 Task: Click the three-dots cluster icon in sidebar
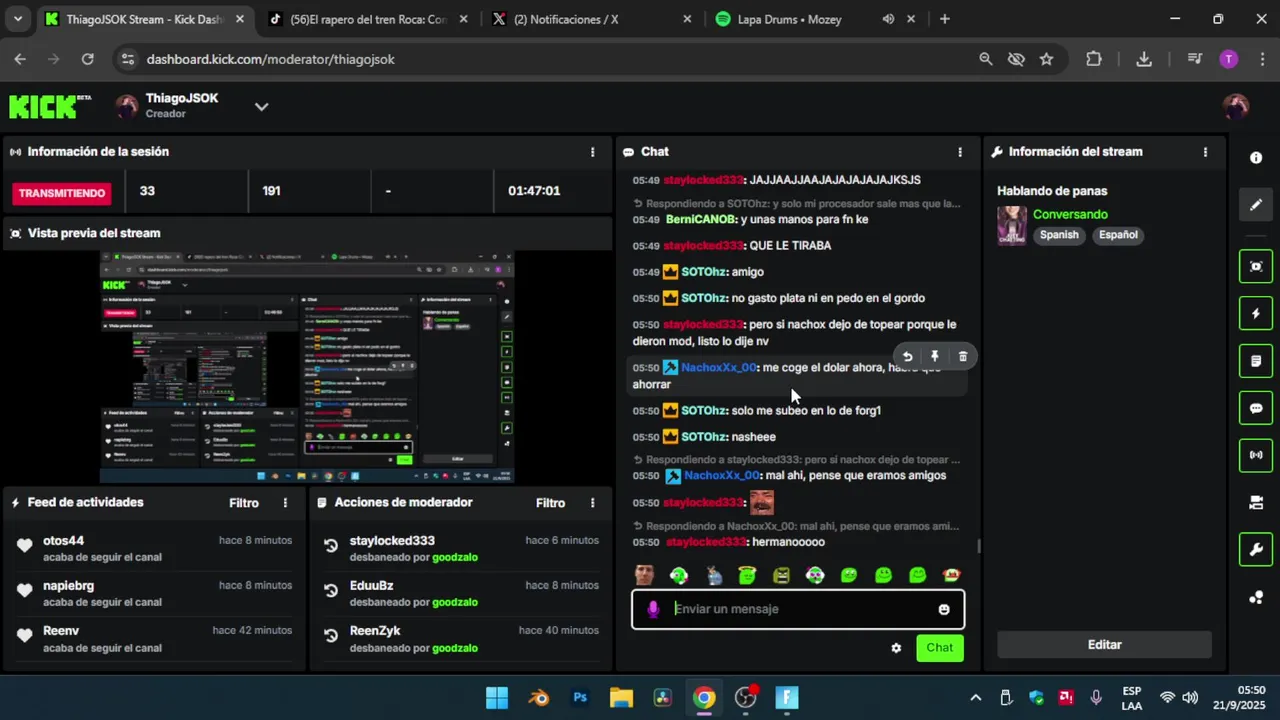tap(1256, 598)
